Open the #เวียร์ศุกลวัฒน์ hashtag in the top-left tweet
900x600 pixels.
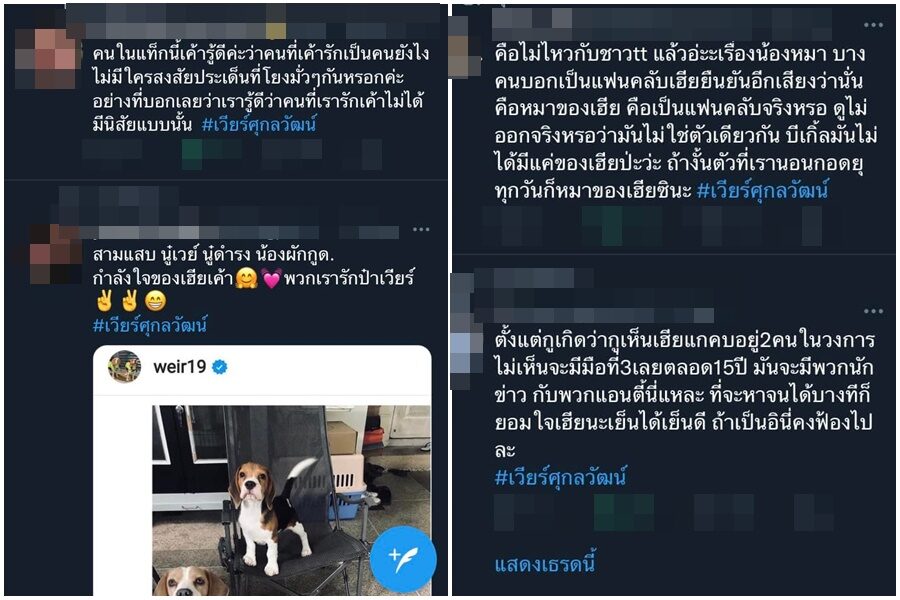[x=259, y=124]
